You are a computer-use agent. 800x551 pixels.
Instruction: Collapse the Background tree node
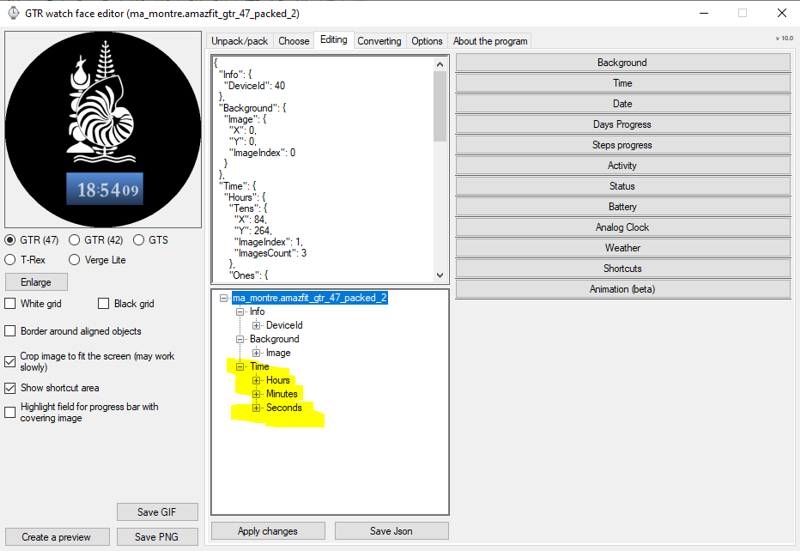click(240, 339)
